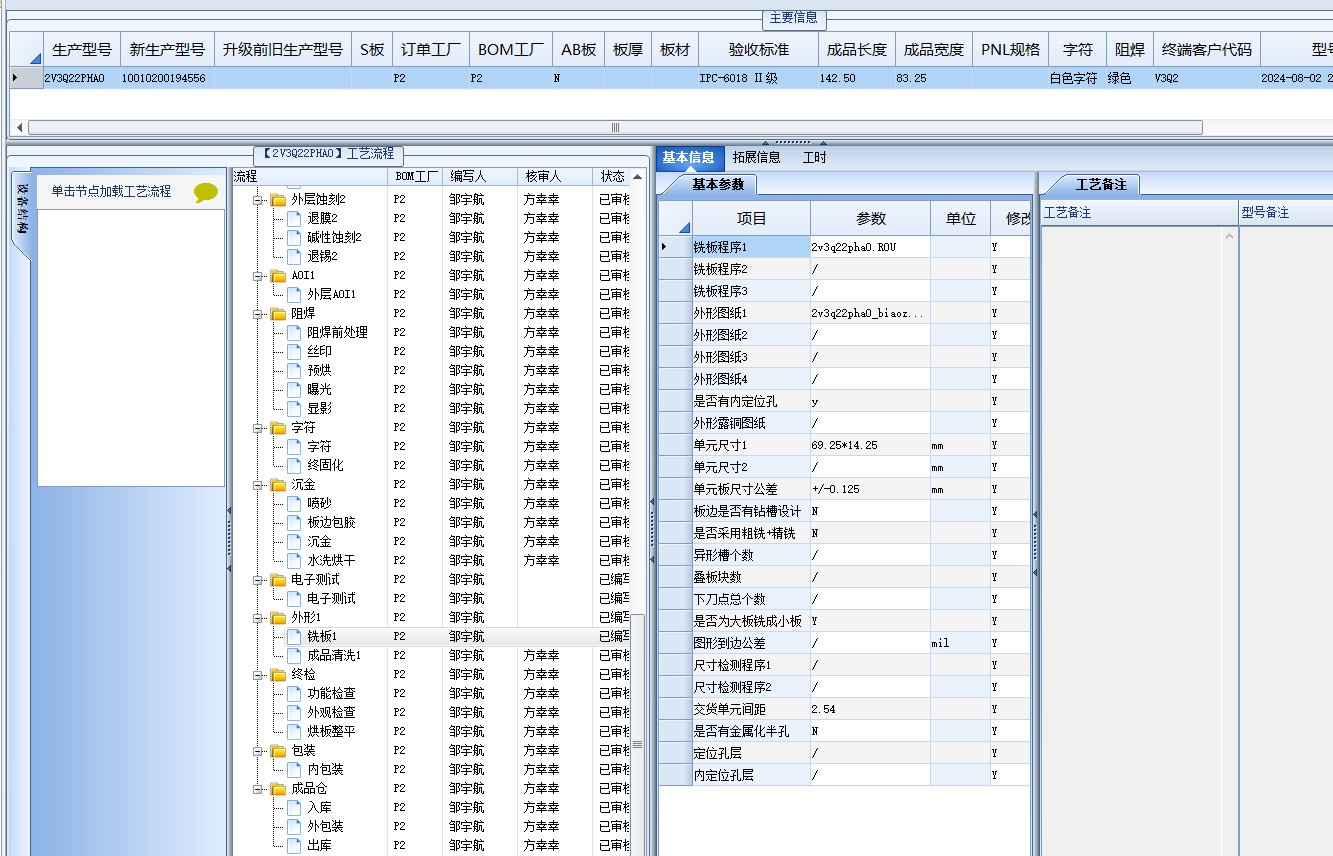Switch to the 基本信息 tab

688,157
